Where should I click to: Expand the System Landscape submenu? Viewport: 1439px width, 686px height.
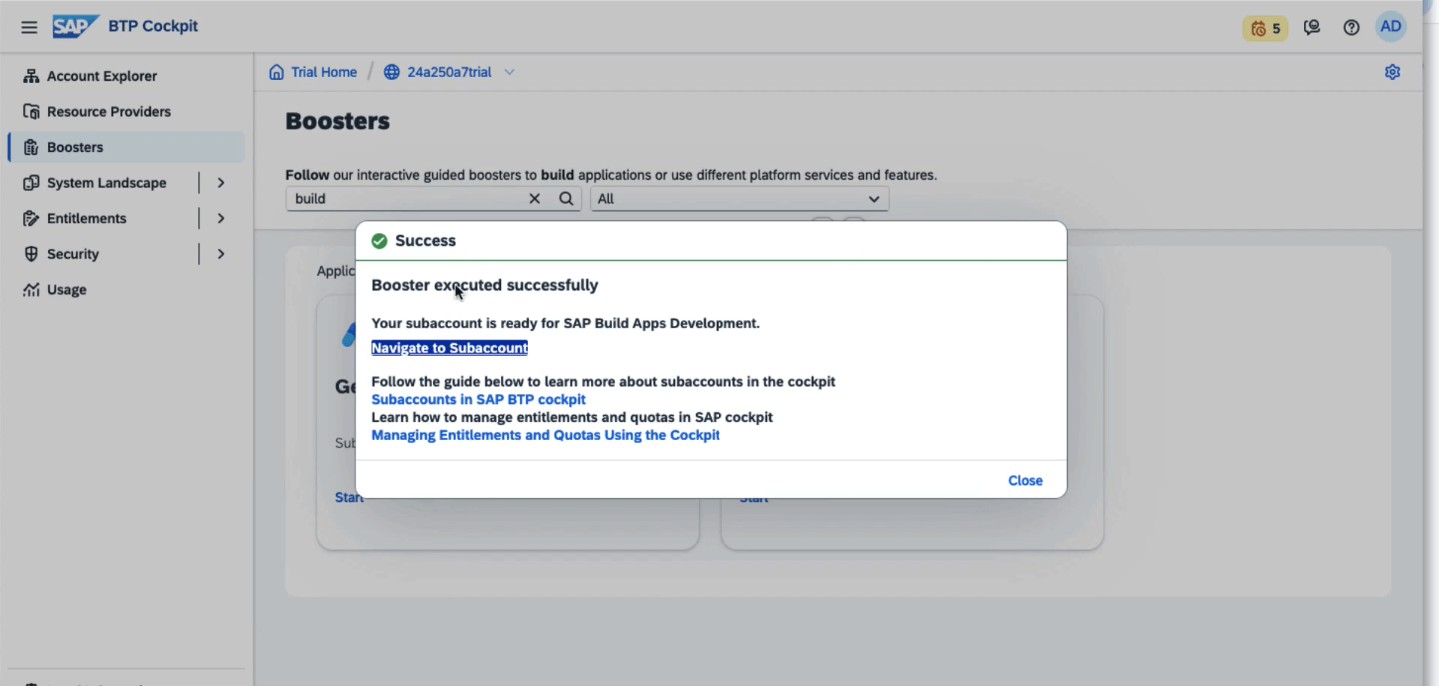(221, 183)
